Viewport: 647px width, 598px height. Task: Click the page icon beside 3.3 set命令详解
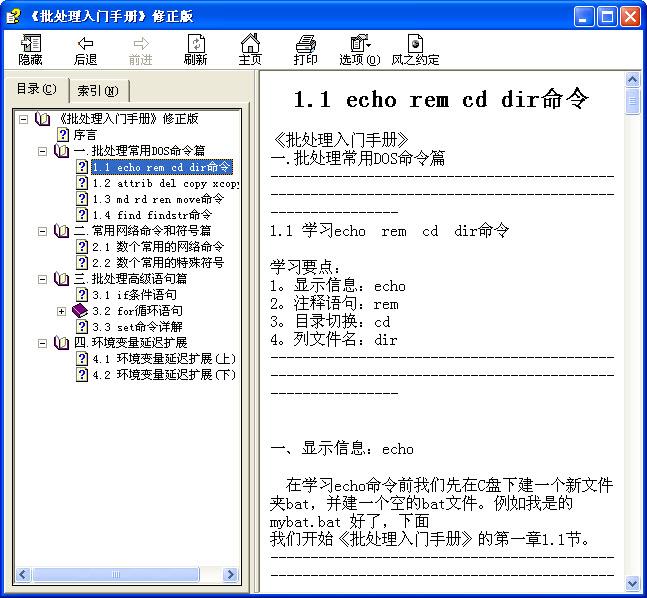(82, 327)
